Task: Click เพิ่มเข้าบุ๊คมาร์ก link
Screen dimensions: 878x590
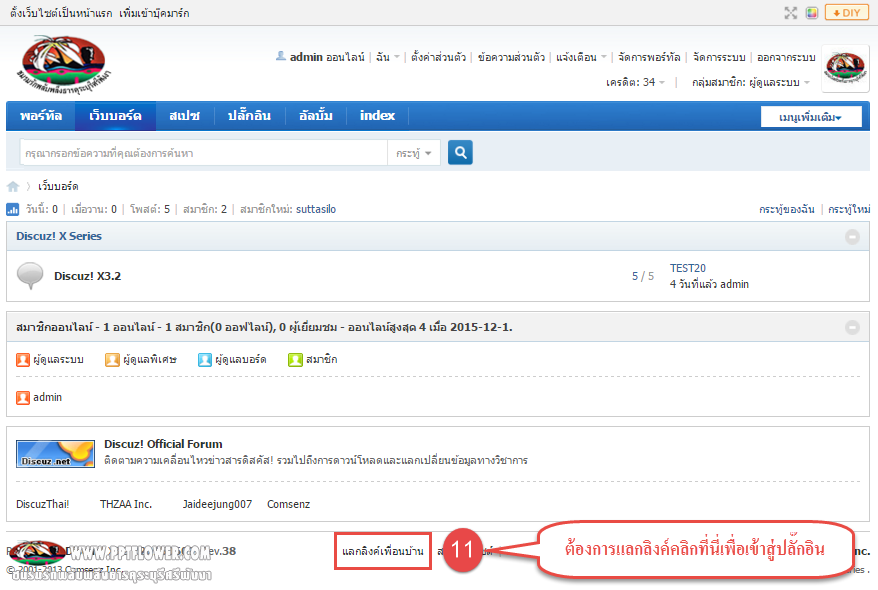Action: [x=154, y=13]
